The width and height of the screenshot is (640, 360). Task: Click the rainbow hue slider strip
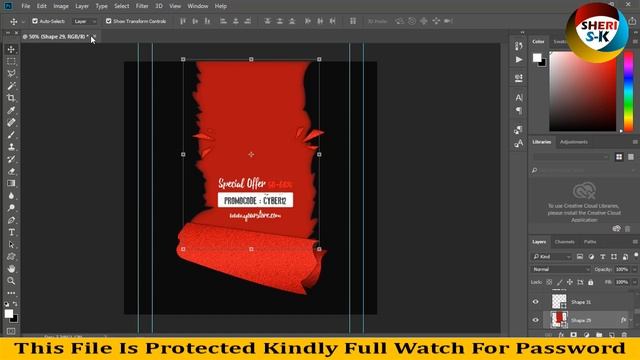(x=628, y=91)
